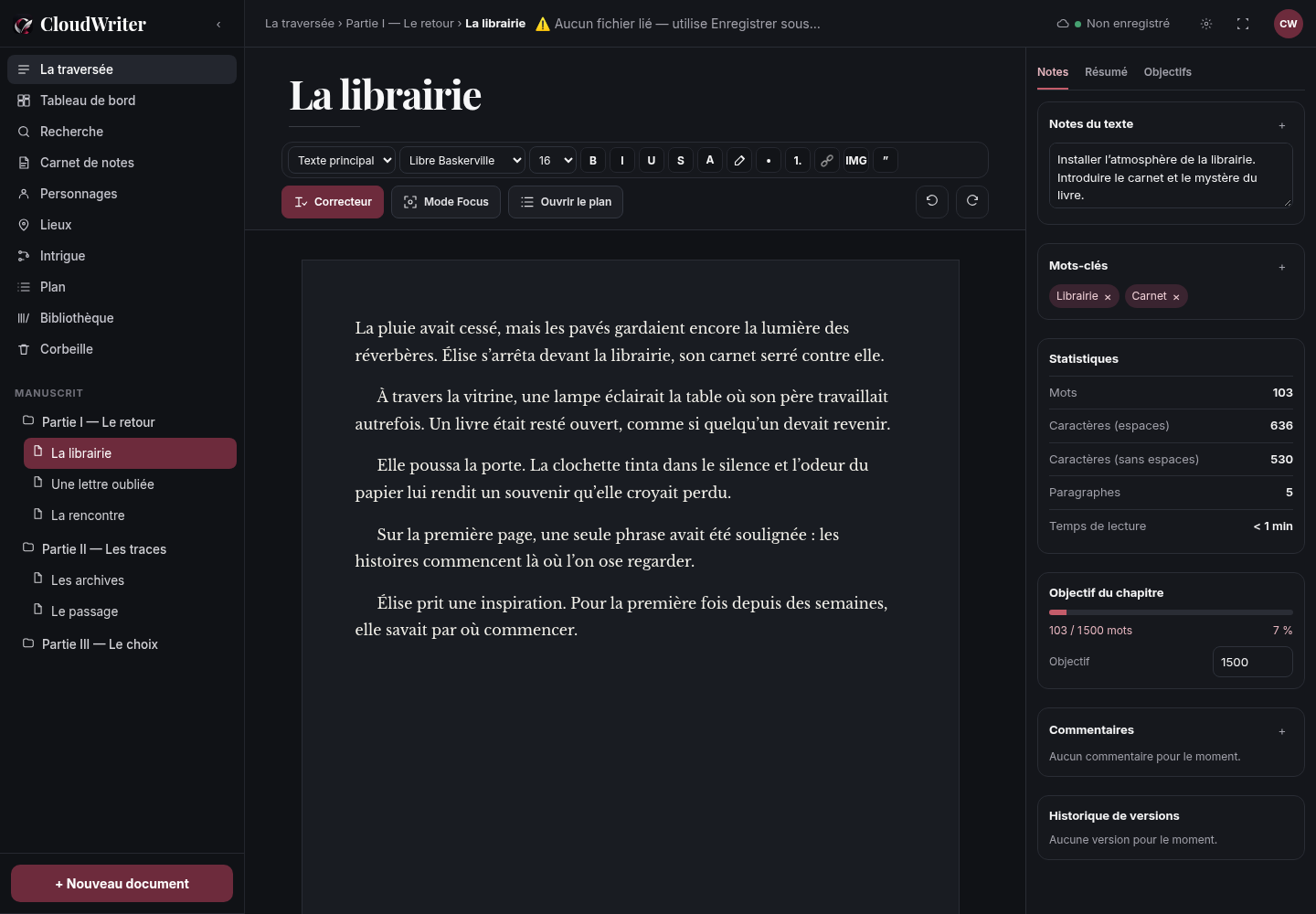Image resolution: width=1316 pixels, height=914 pixels.
Task: Switch the light/dark theme
Action: point(1206,24)
